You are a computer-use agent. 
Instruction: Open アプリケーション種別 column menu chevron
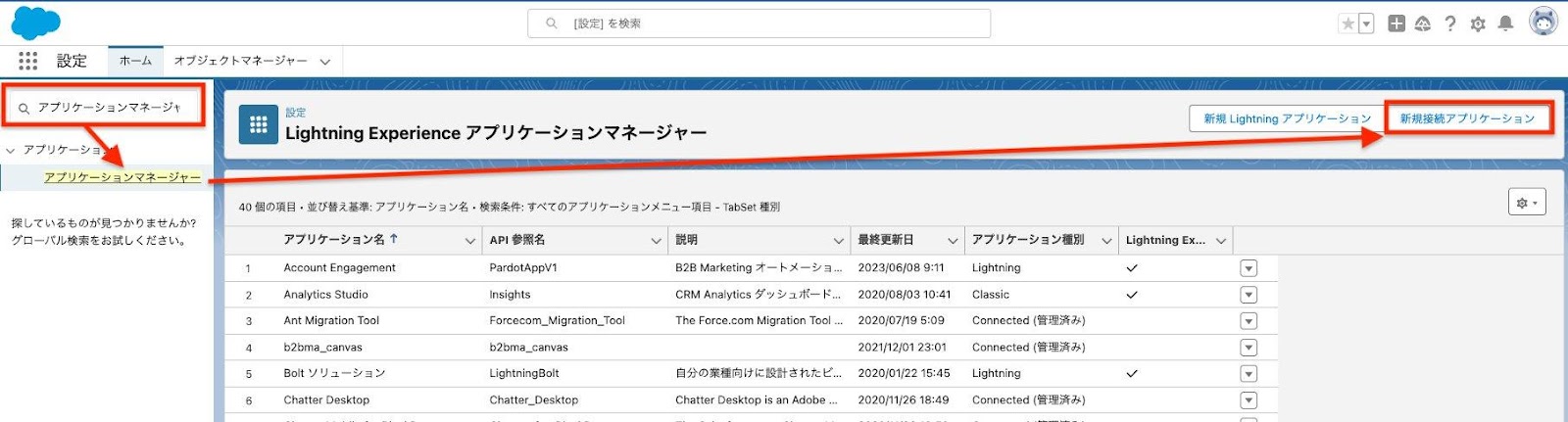tap(1106, 241)
